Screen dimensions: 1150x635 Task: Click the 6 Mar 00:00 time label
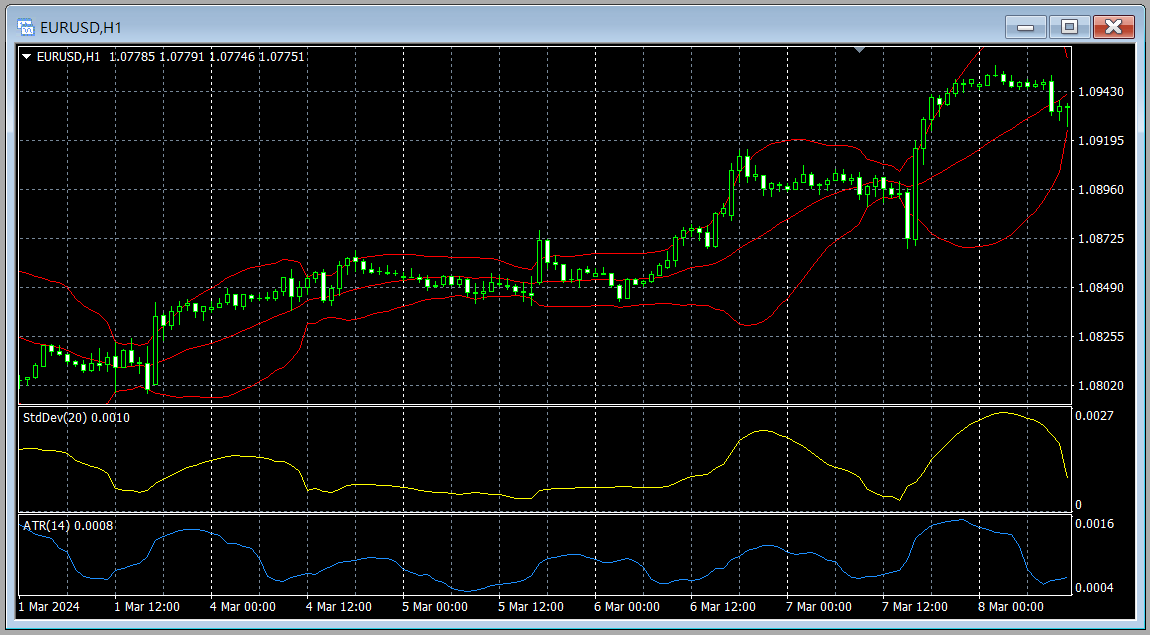coord(627,607)
